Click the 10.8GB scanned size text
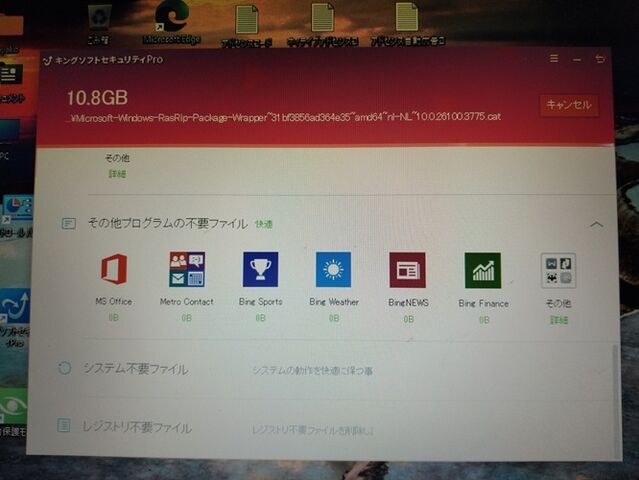 (x=97, y=98)
